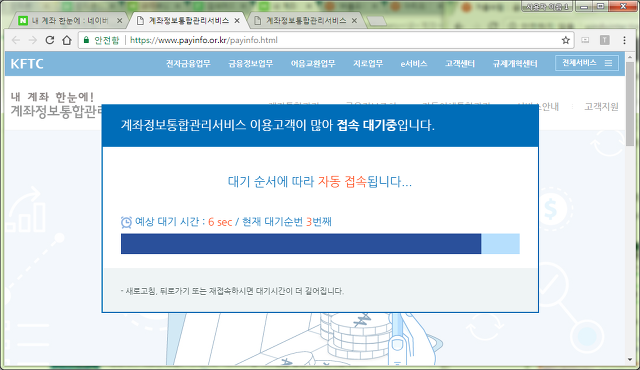This screenshot has height=370, width=640.
Task: Click the 현재 대기순번 3번째 text
Action: [287, 222]
